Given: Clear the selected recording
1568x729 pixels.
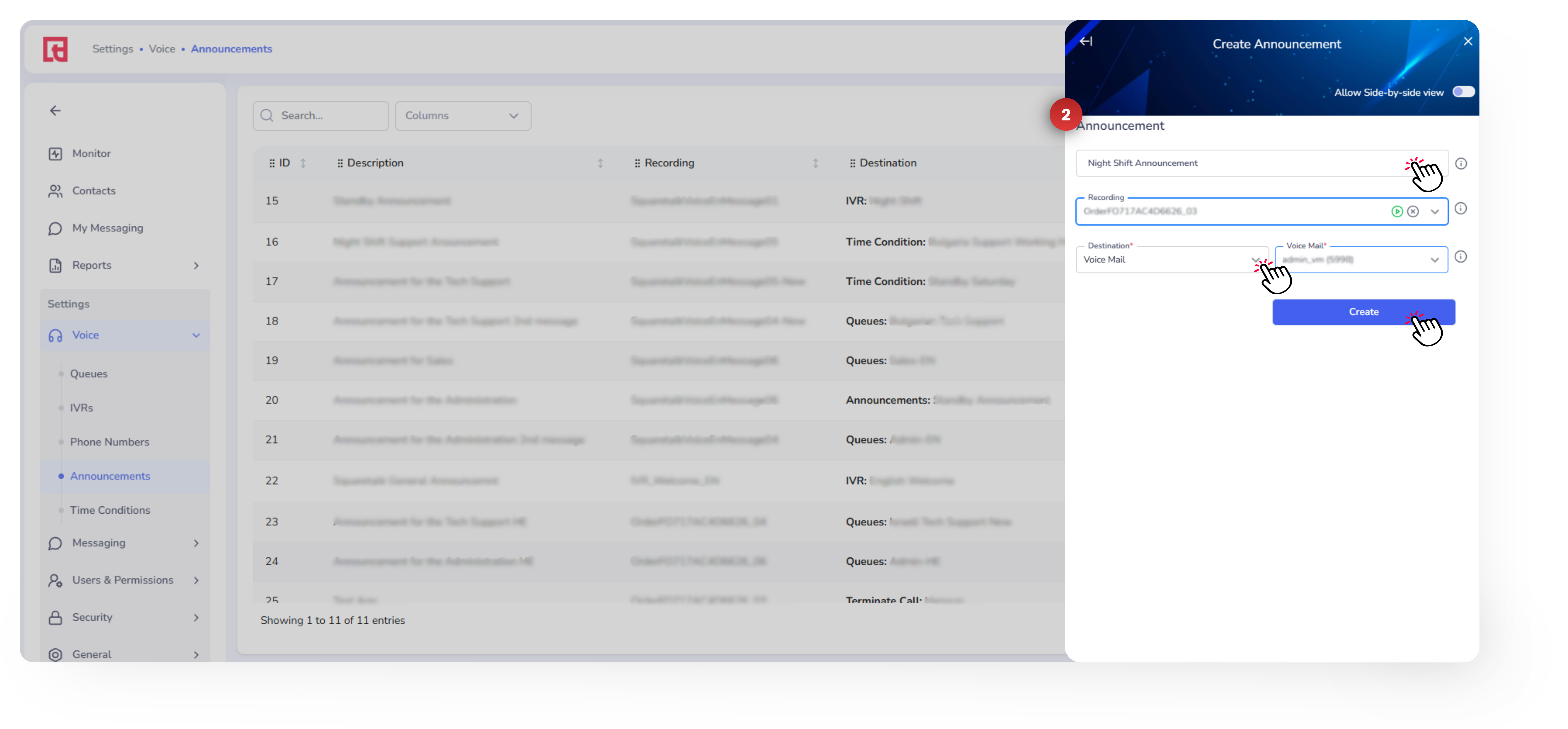Looking at the screenshot, I should point(1413,211).
